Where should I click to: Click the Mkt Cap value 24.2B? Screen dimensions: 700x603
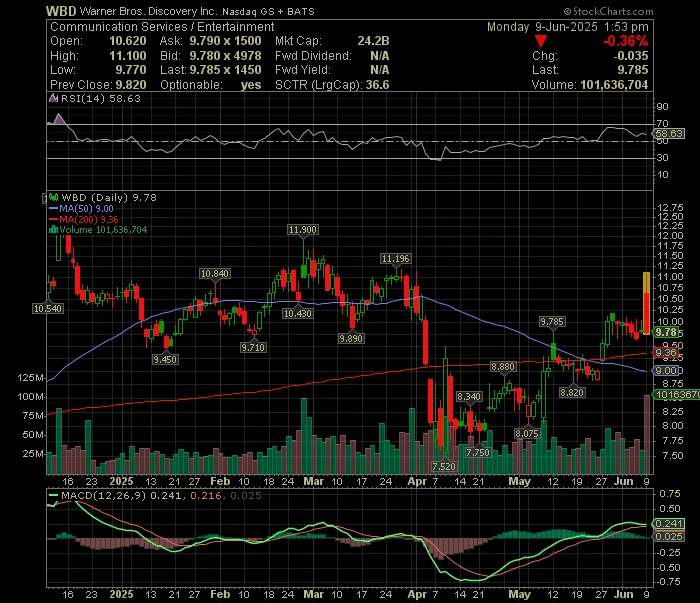point(373,41)
